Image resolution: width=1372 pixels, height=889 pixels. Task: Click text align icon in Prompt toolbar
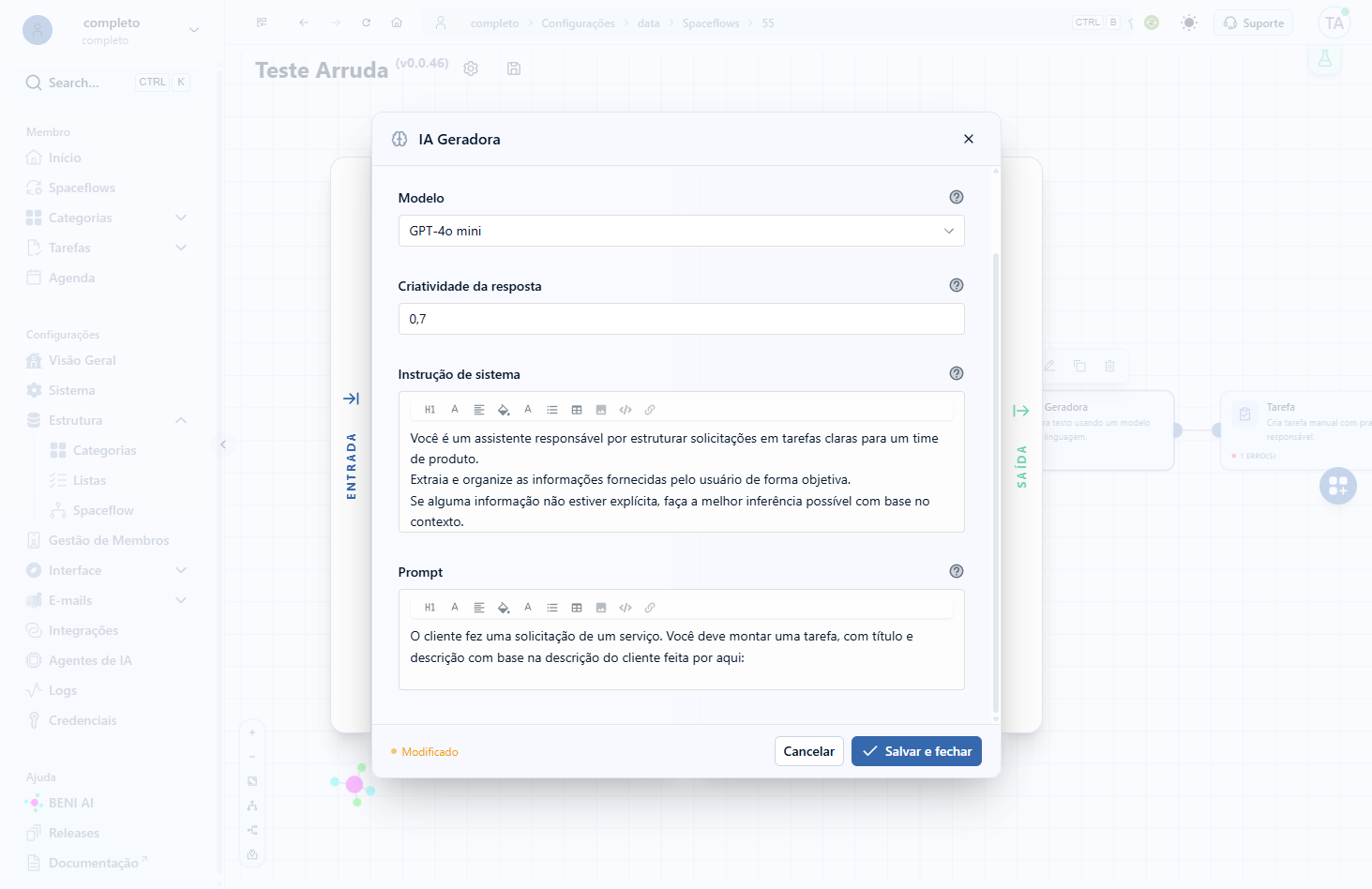click(x=479, y=608)
